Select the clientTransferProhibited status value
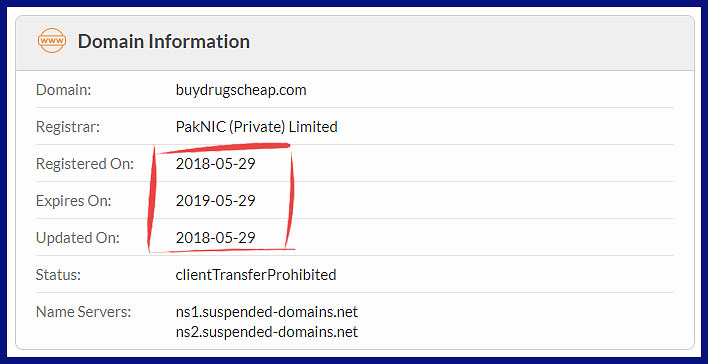 256,275
